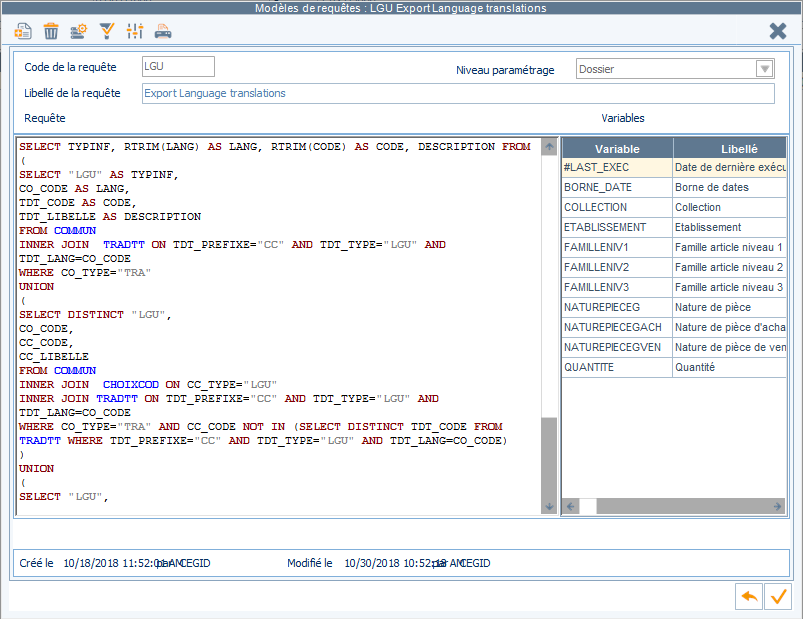Close the query template window
Viewport: 803px width, 619px height.
(777, 31)
